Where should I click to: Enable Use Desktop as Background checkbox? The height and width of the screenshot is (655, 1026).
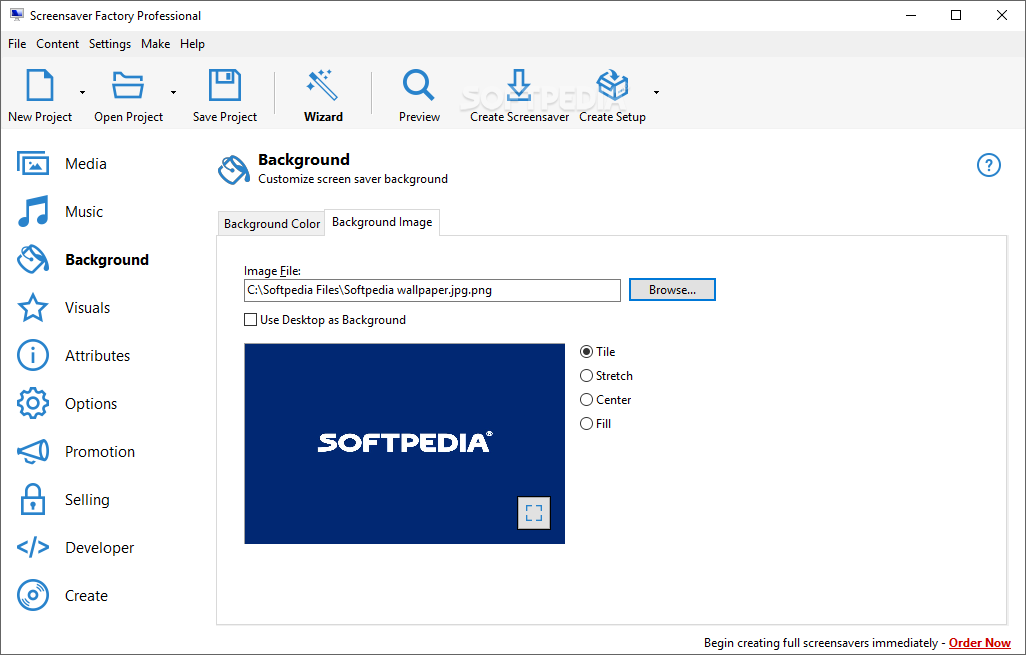[x=250, y=319]
